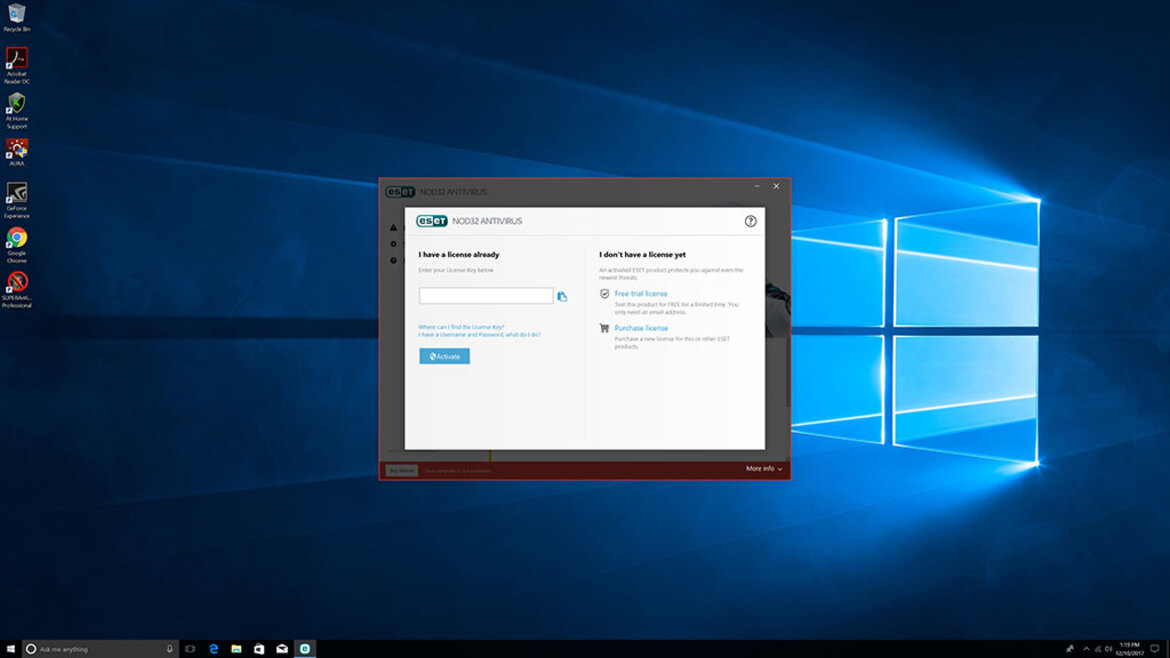The height and width of the screenshot is (658, 1170).
Task: Click the Cortana microphone icon
Action: click(x=169, y=649)
